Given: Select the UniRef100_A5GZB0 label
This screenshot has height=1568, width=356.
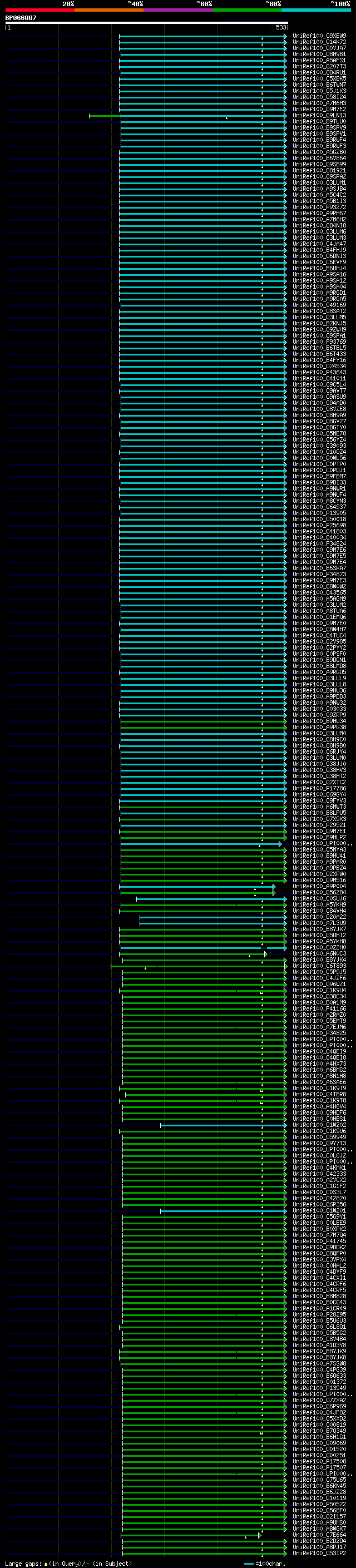Looking at the screenshot, I should pyautogui.click(x=319, y=152).
